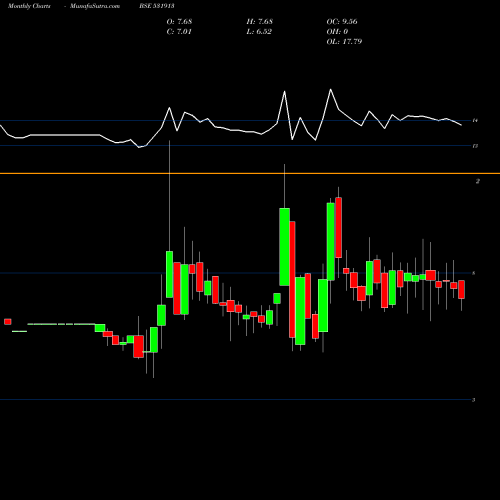This screenshot has width=500, height=500.
Task: Click the "BSE 531913" stock code
Action: (x=157, y=6)
